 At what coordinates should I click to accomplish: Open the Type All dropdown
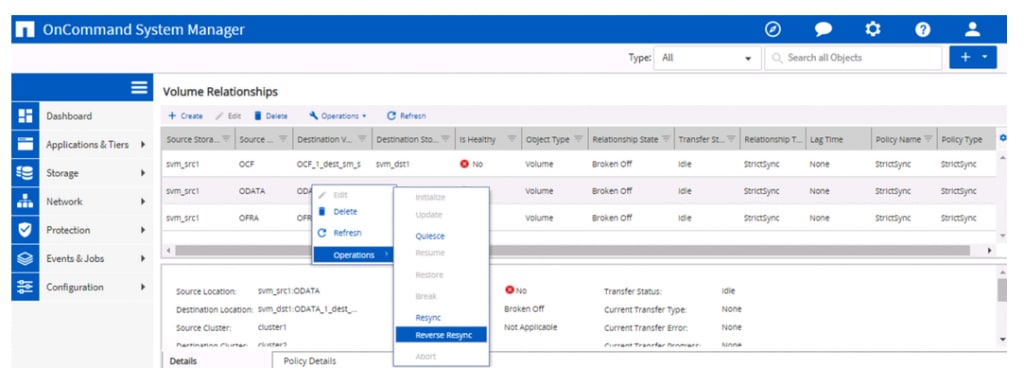coord(707,58)
